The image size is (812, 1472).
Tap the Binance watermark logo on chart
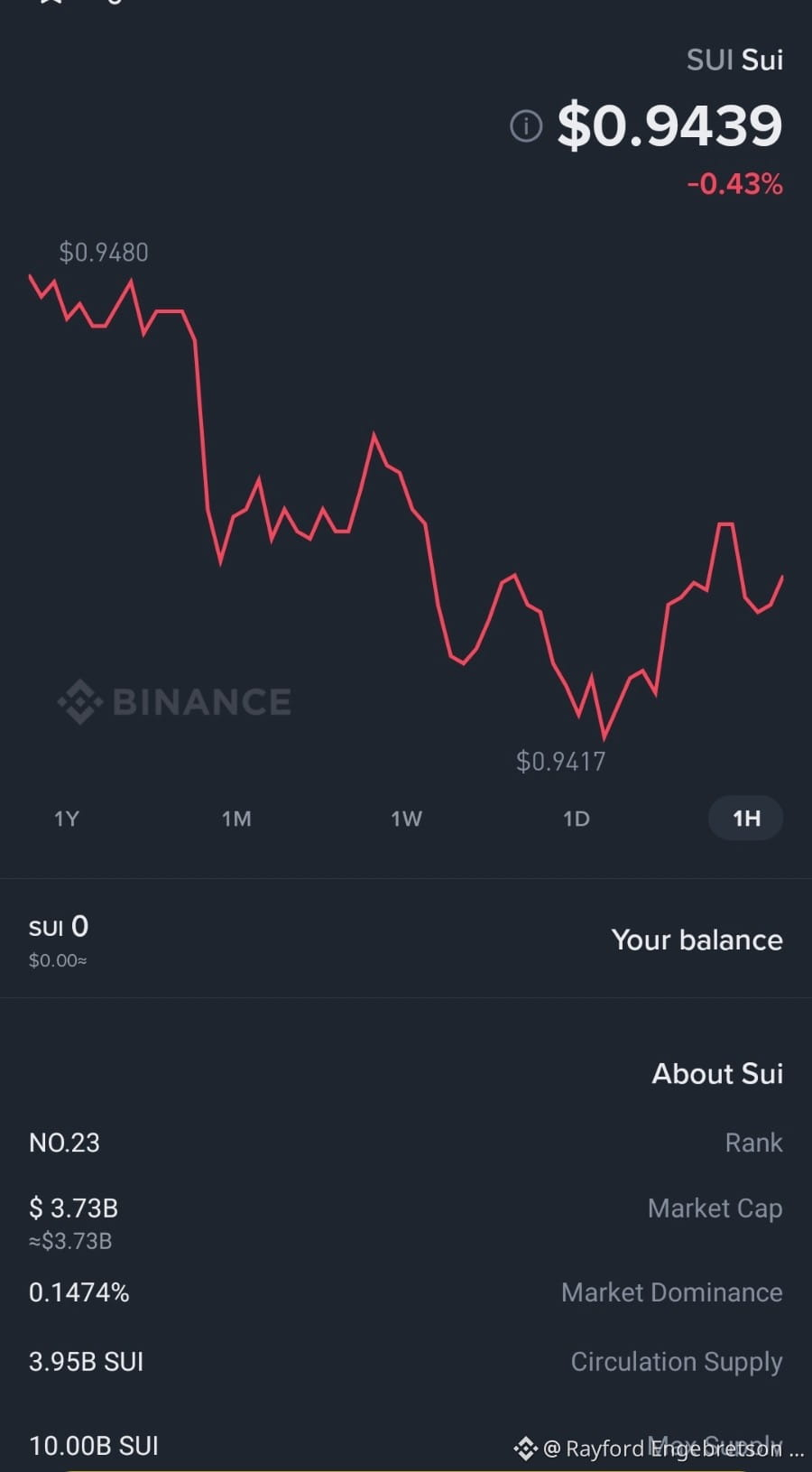tap(174, 701)
